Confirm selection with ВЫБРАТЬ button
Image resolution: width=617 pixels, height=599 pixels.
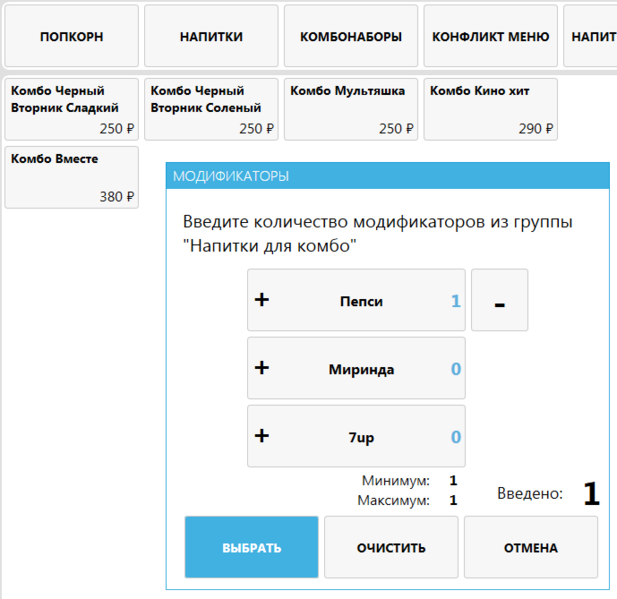click(x=251, y=547)
